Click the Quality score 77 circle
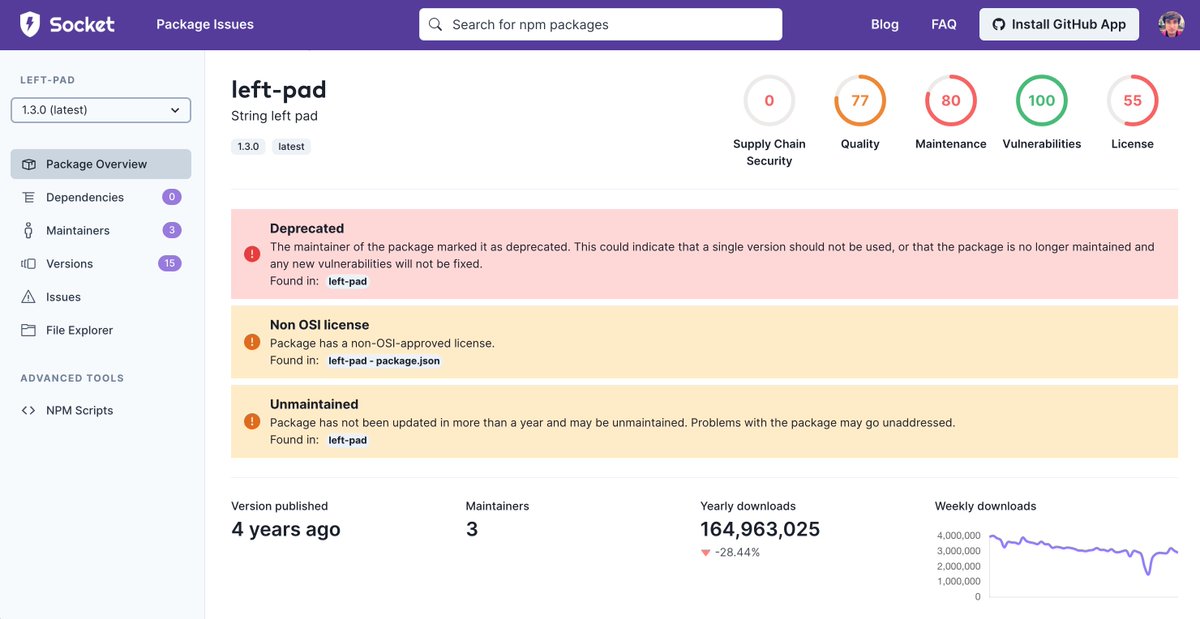This screenshot has width=1200, height=619. [x=860, y=100]
